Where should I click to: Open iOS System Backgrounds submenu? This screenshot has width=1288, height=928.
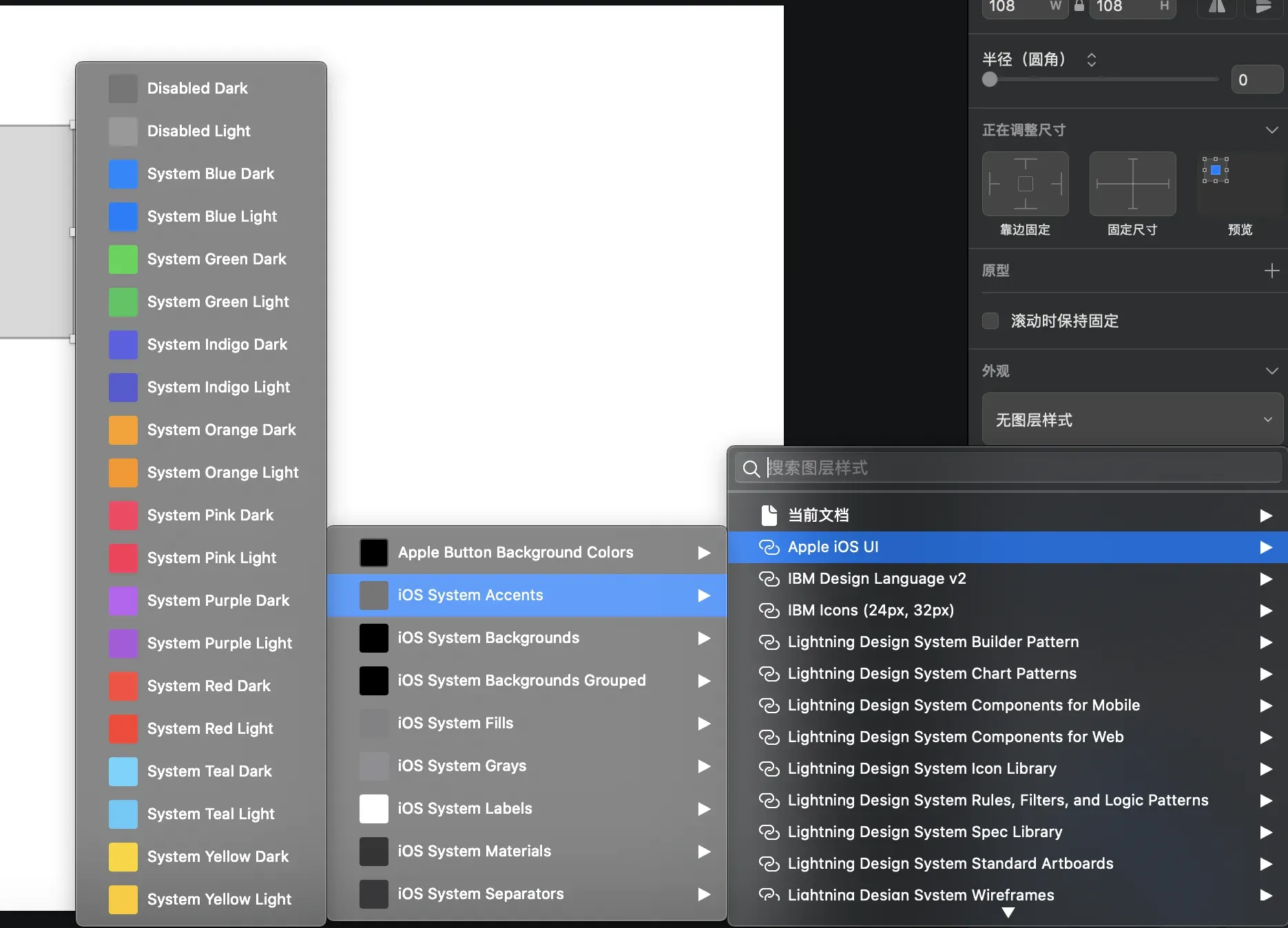point(527,637)
